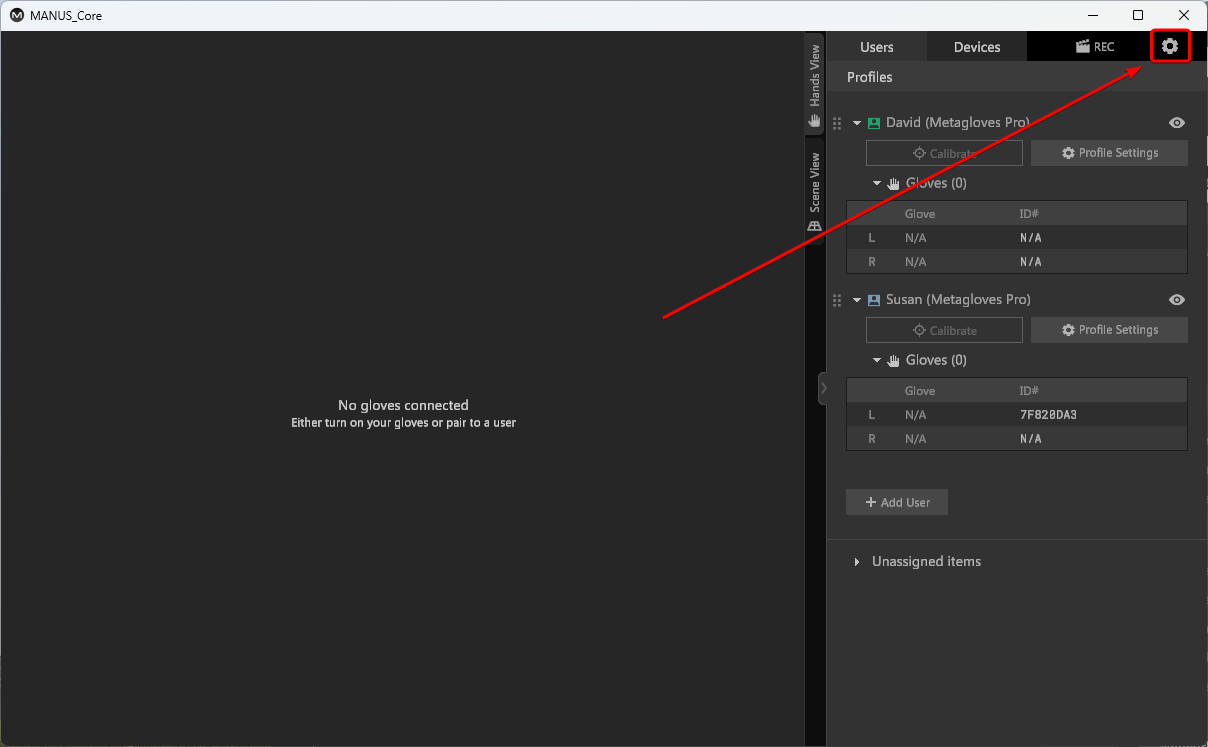Click the Add User button

(896, 502)
